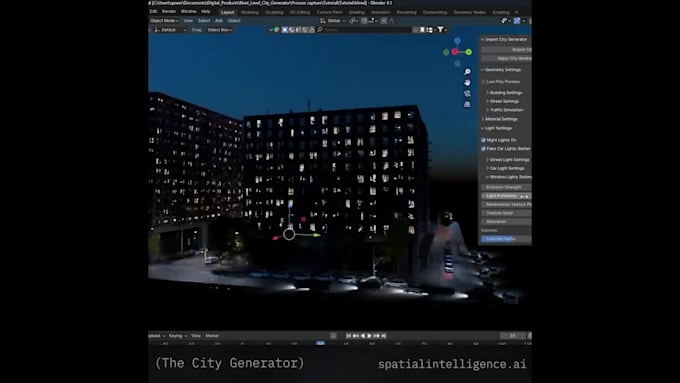Switch to the Layout workspace tab

228,12
